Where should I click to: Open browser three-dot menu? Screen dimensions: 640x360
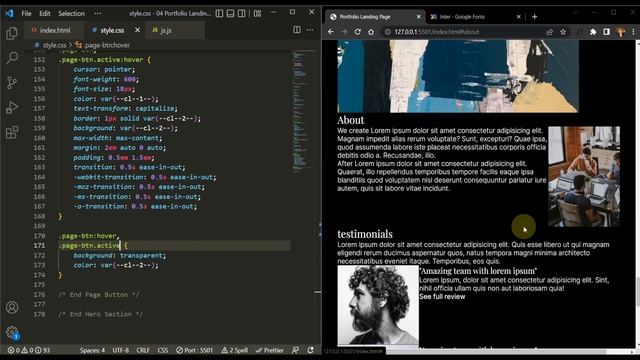pyautogui.click(x=634, y=32)
